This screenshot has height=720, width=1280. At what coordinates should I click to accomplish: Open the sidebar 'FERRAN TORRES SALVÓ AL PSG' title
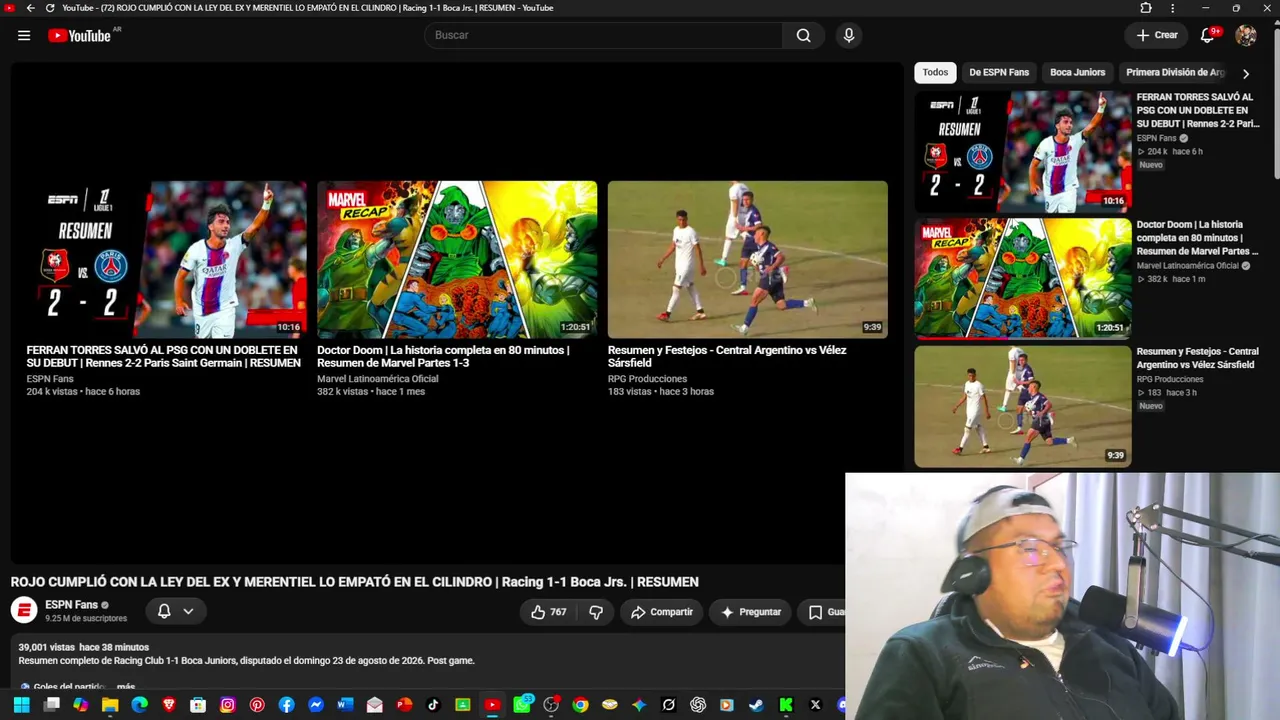(x=1198, y=110)
